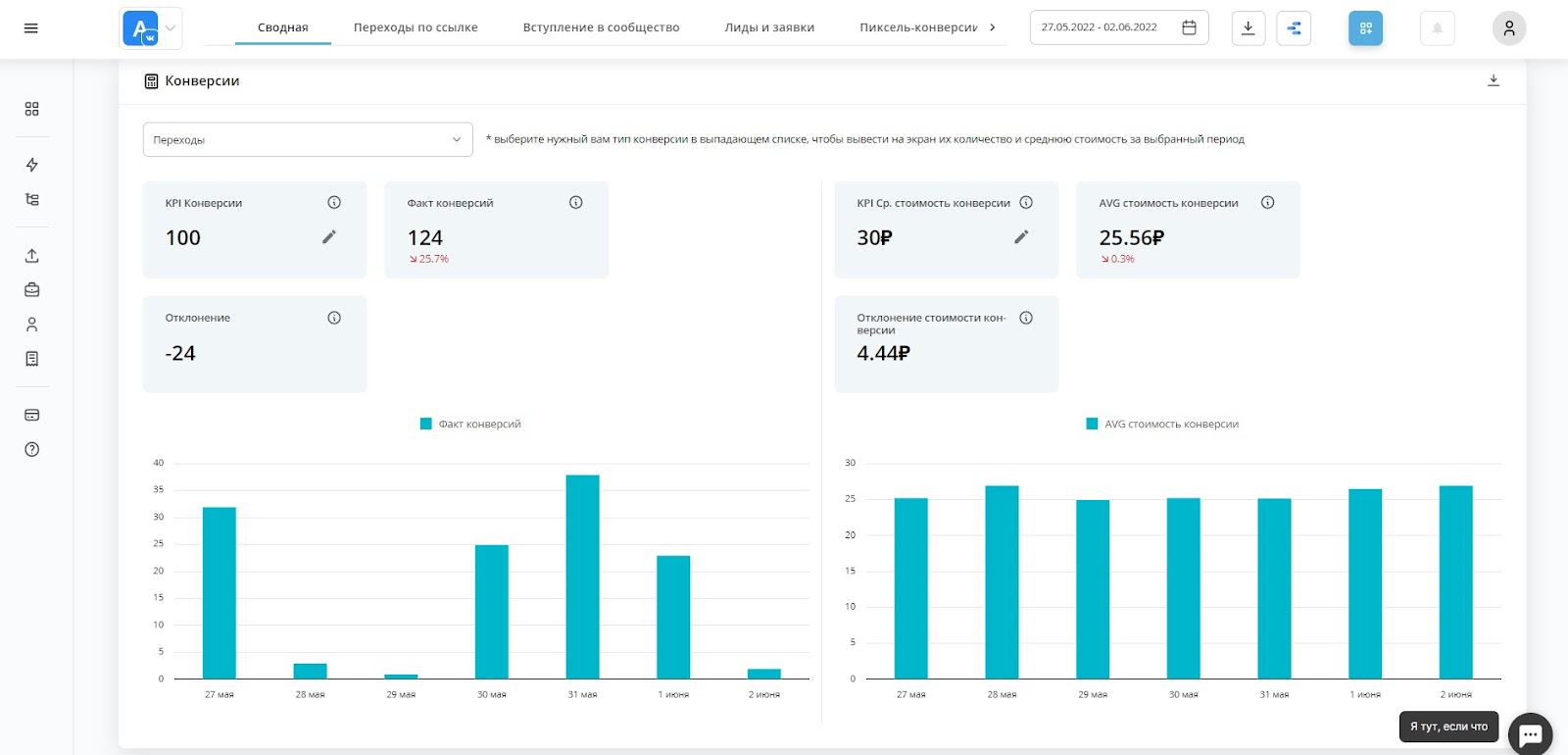This screenshot has width=1568, height=755.
Task: Open the upload icon in sidebar
Action: click(31, 256)
